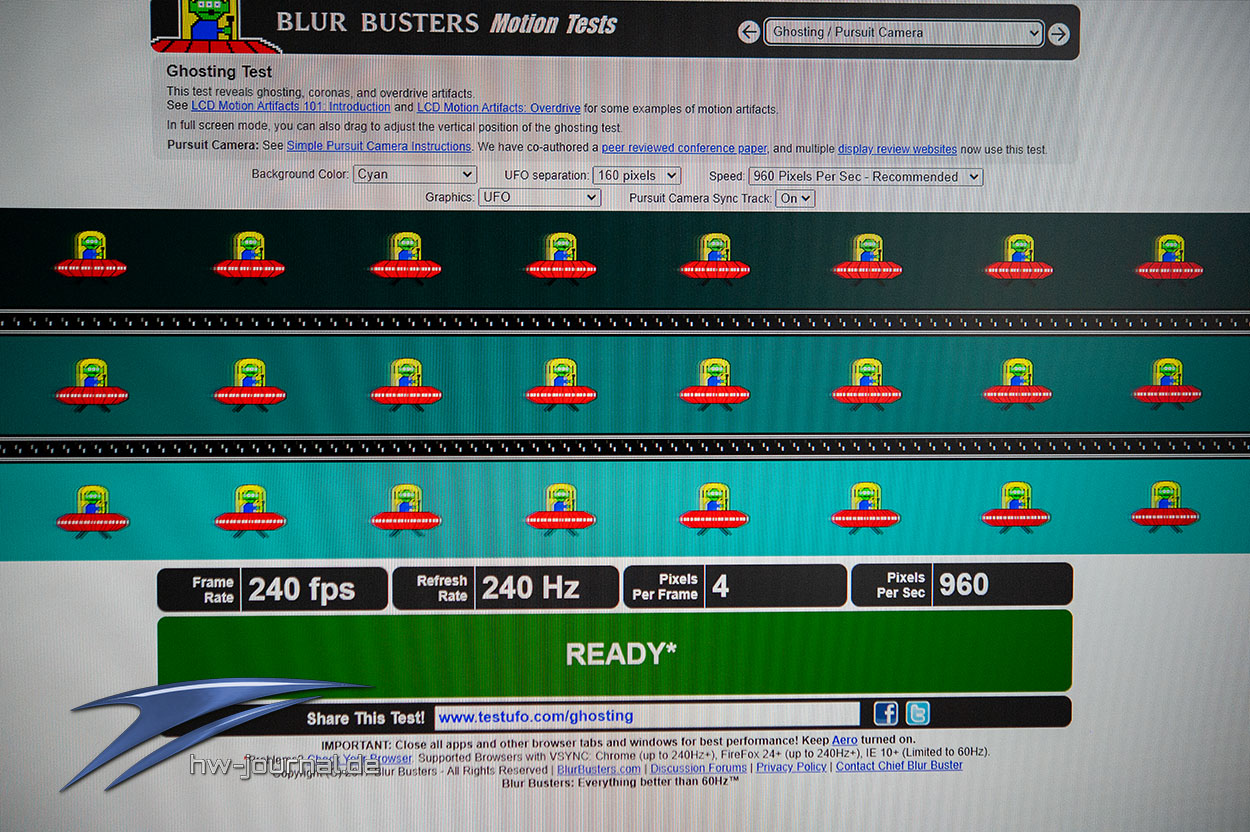1250x832 pixels.
Task: Expand the Graphics dropdown
Action: [539, 198]
